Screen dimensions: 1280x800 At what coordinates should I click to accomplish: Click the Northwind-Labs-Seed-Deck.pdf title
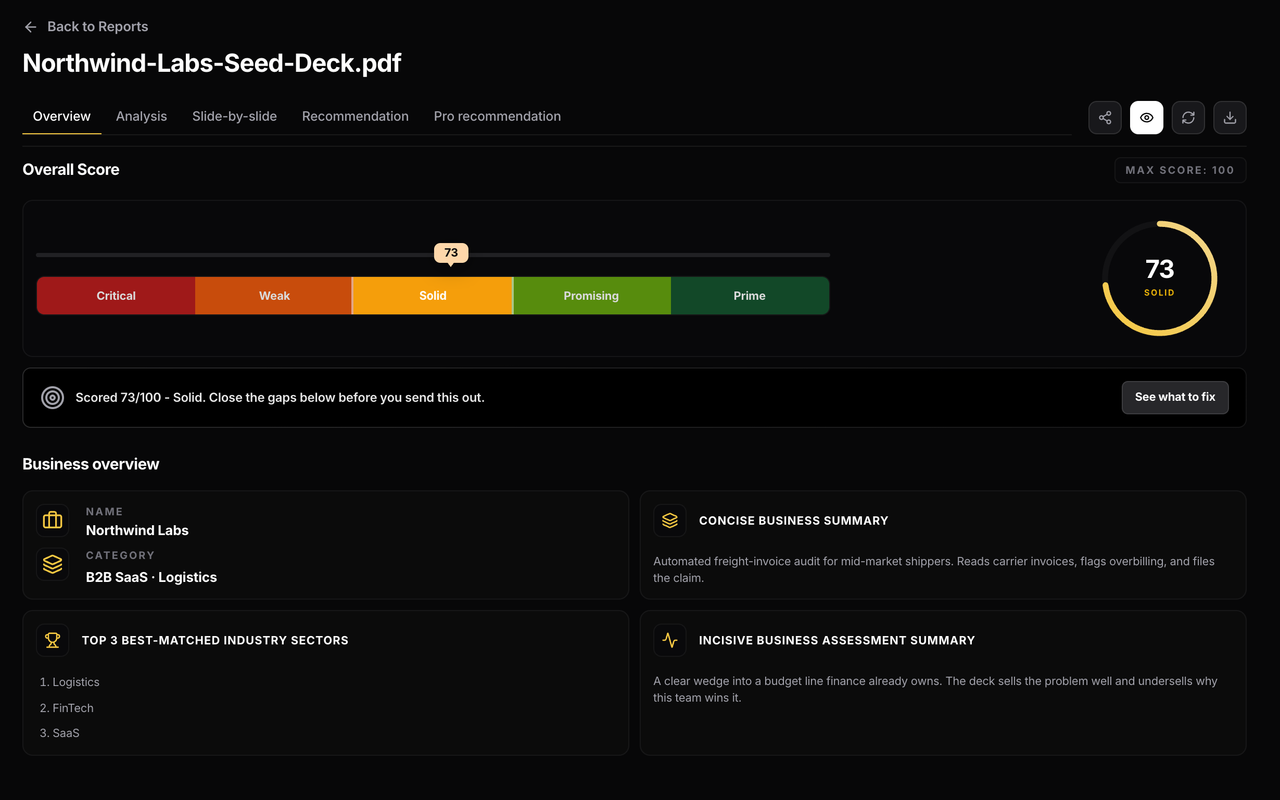click(x=212, y=63)
